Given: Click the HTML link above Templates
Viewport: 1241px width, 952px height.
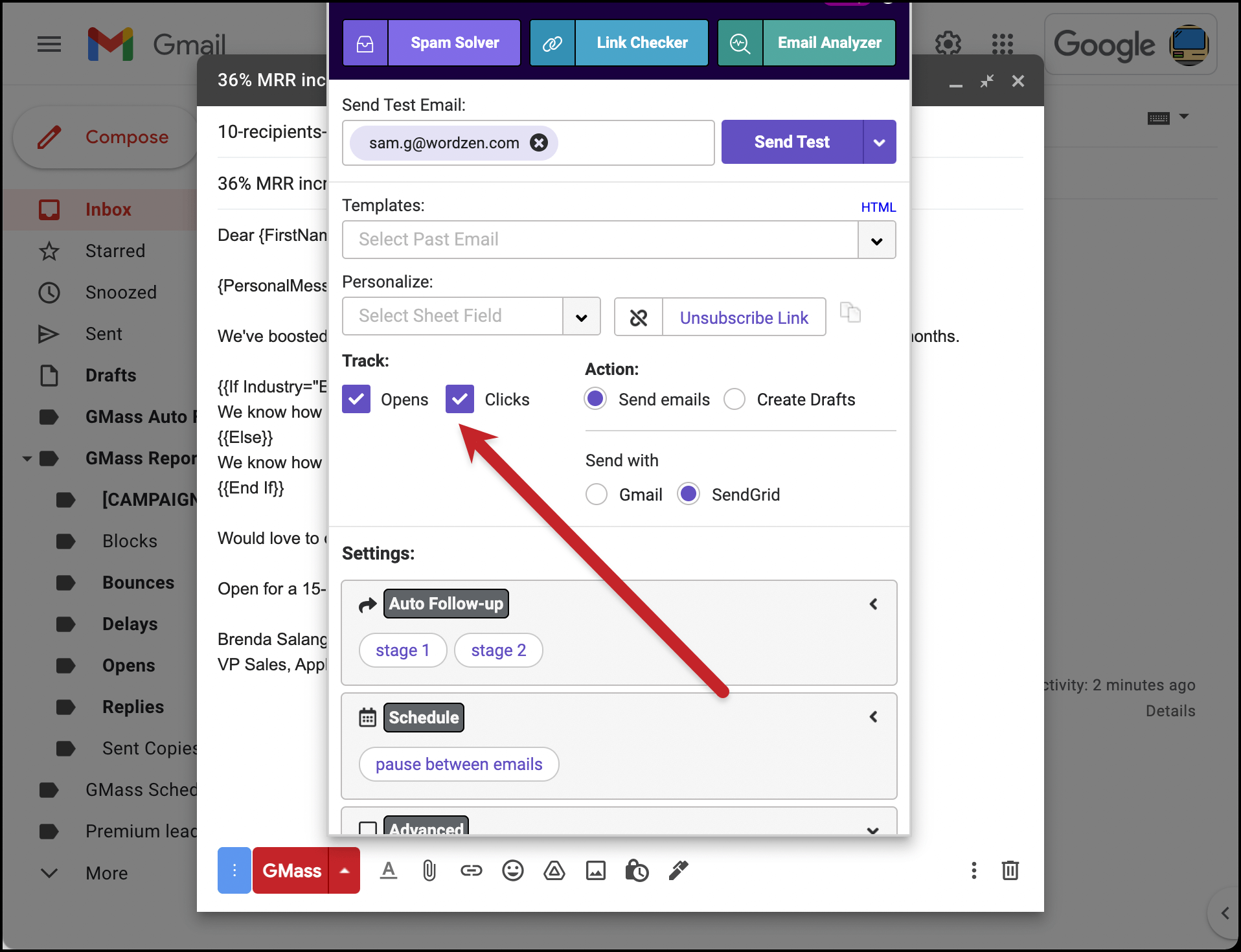Looking at the screenshot, I should [x=878, y=207].
